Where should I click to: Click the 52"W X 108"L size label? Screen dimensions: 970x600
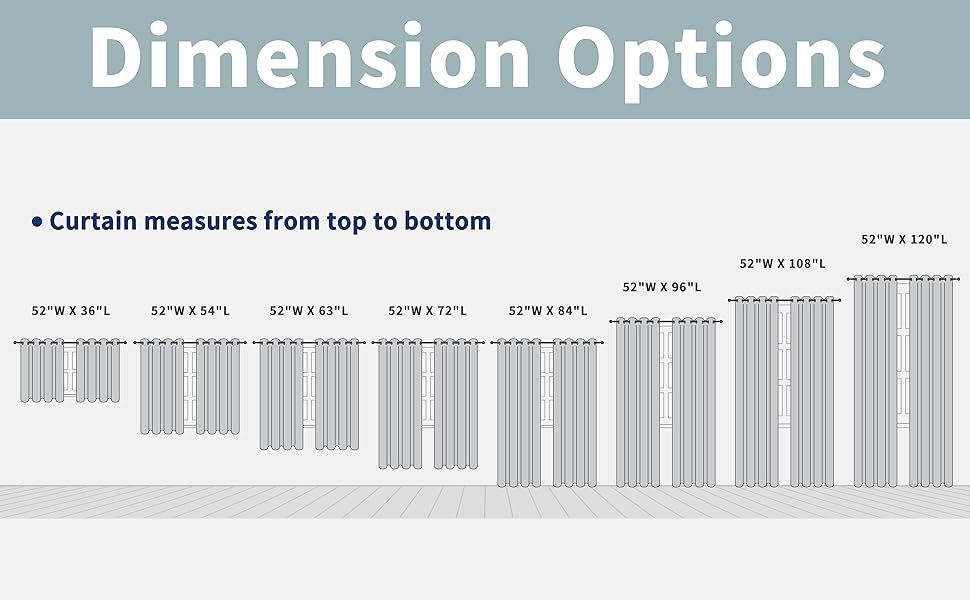click(782, 264)
